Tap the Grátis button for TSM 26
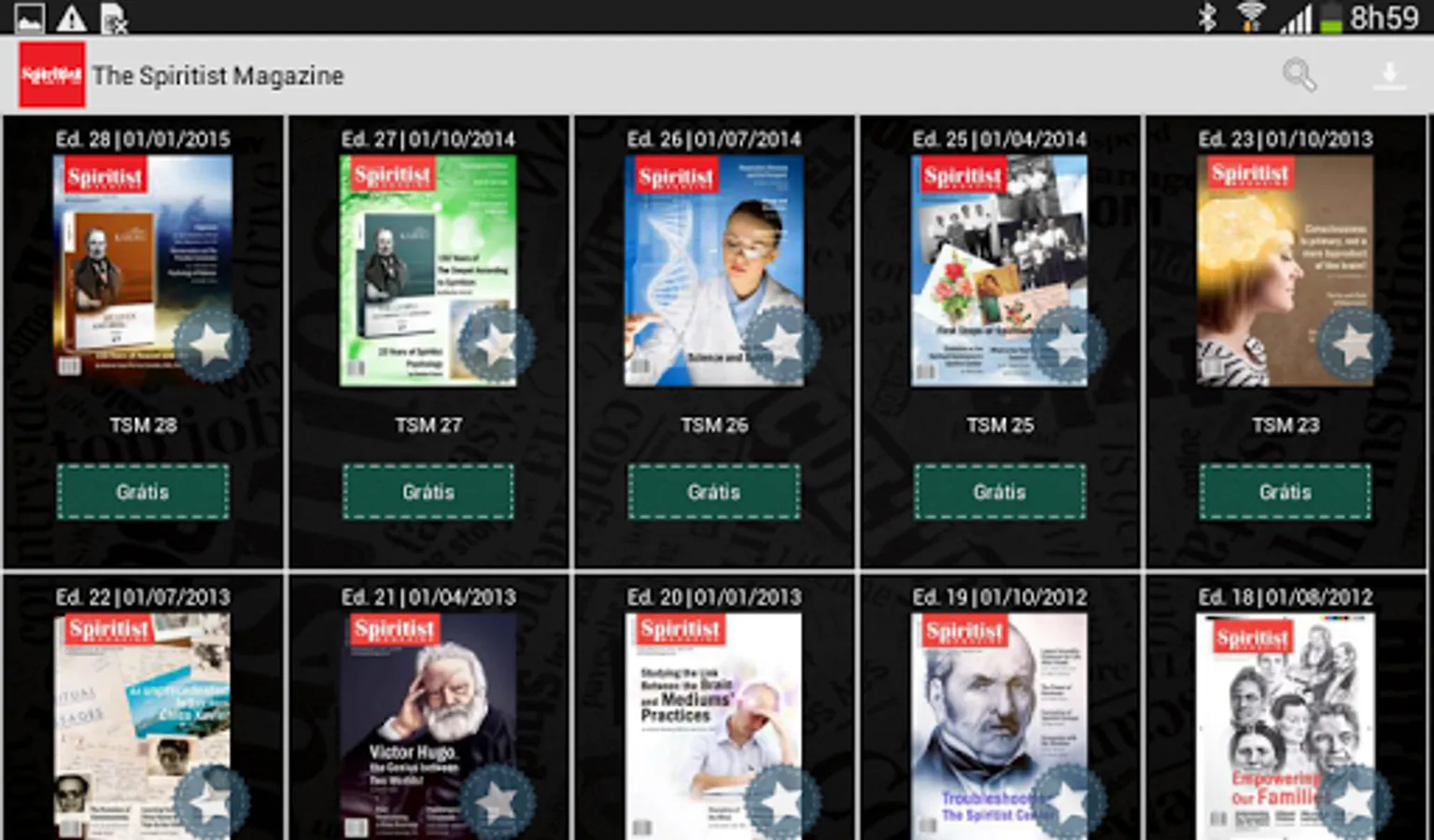 coord(714,492)
